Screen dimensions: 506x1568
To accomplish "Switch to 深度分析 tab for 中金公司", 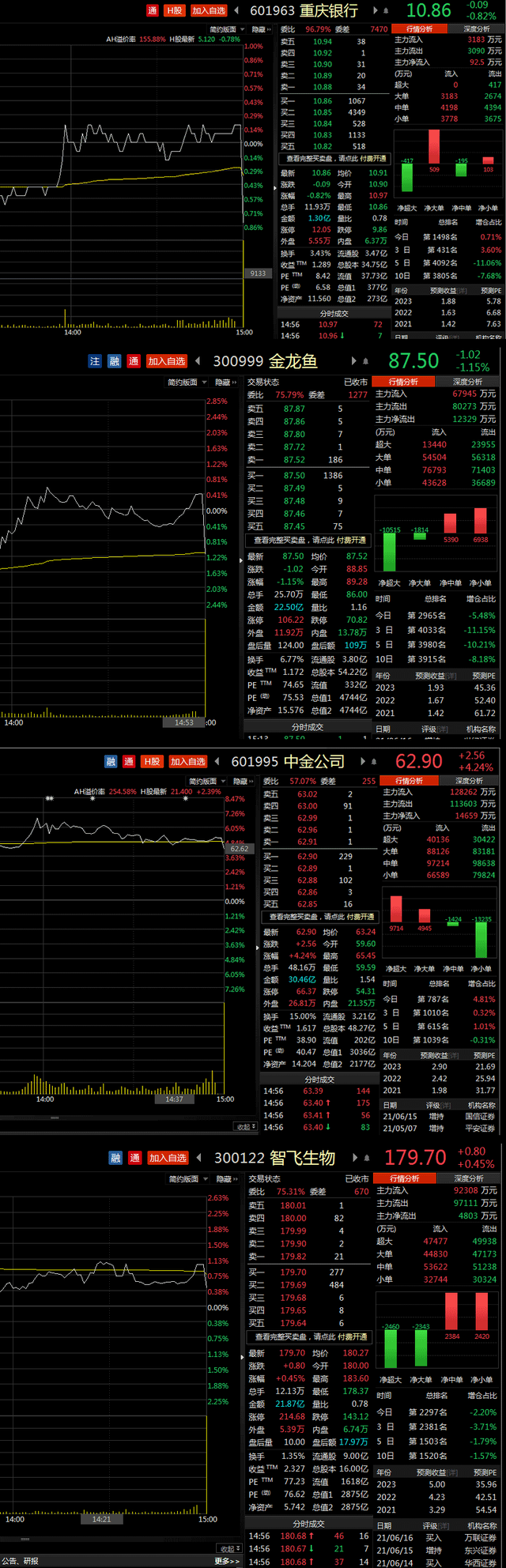I will [x=468, y=780].
